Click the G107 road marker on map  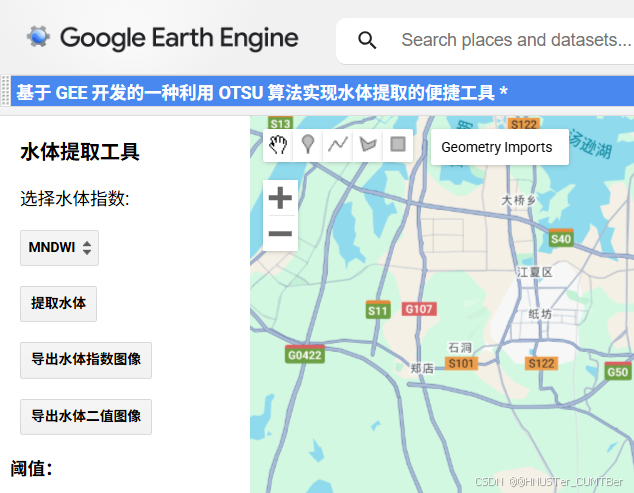point(419,309)
